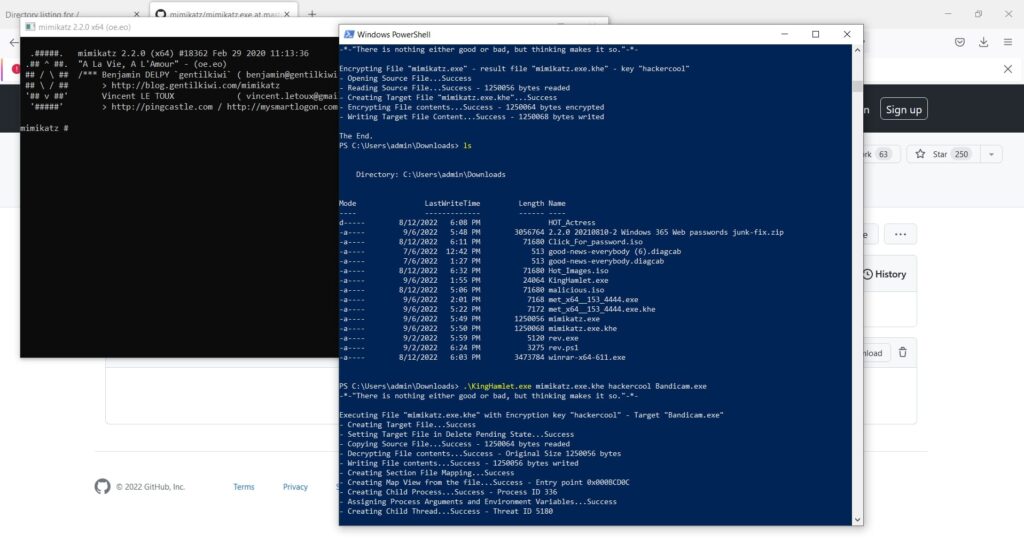Click 'mimikatz.exe.khe' row in ls listing
The width and height of the screenshot is (1024, 549).
(478, 328)
